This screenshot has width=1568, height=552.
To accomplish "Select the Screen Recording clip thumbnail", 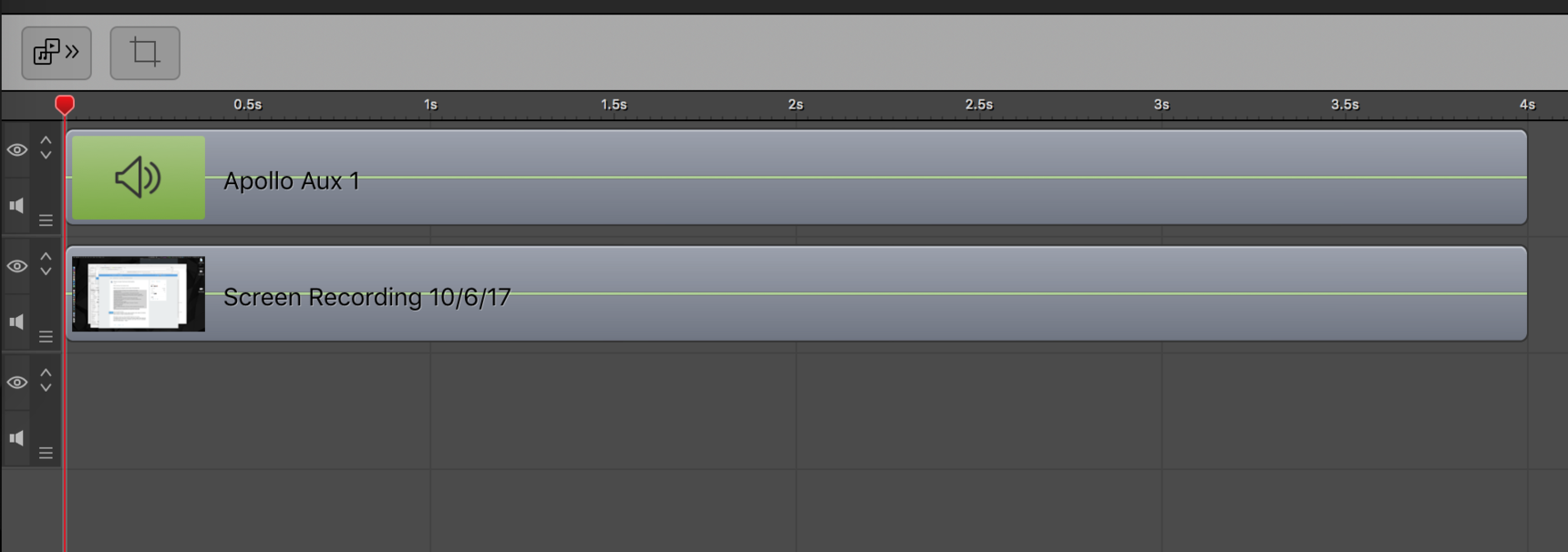I will [139, 294].
